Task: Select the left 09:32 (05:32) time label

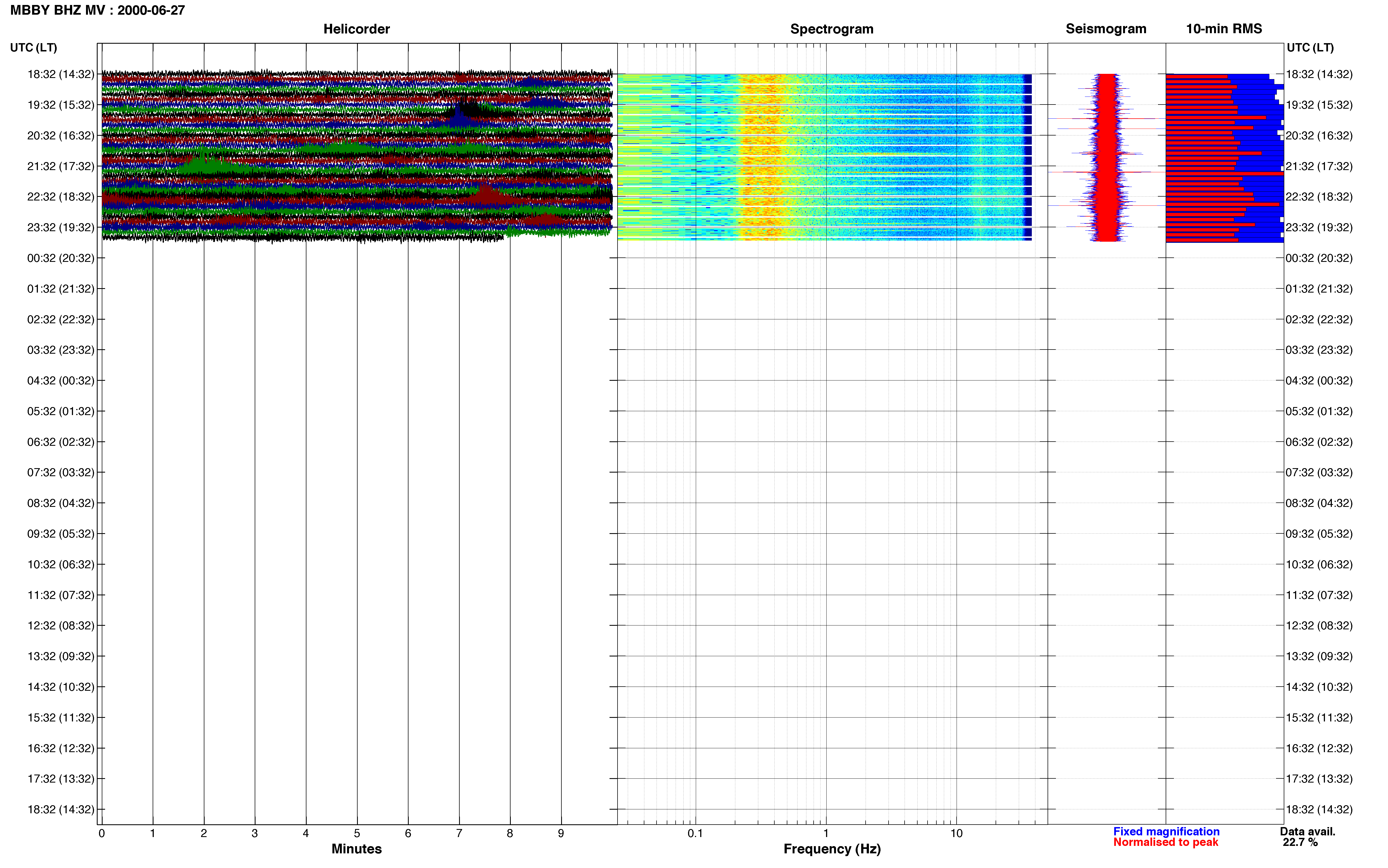Action: 61,534
